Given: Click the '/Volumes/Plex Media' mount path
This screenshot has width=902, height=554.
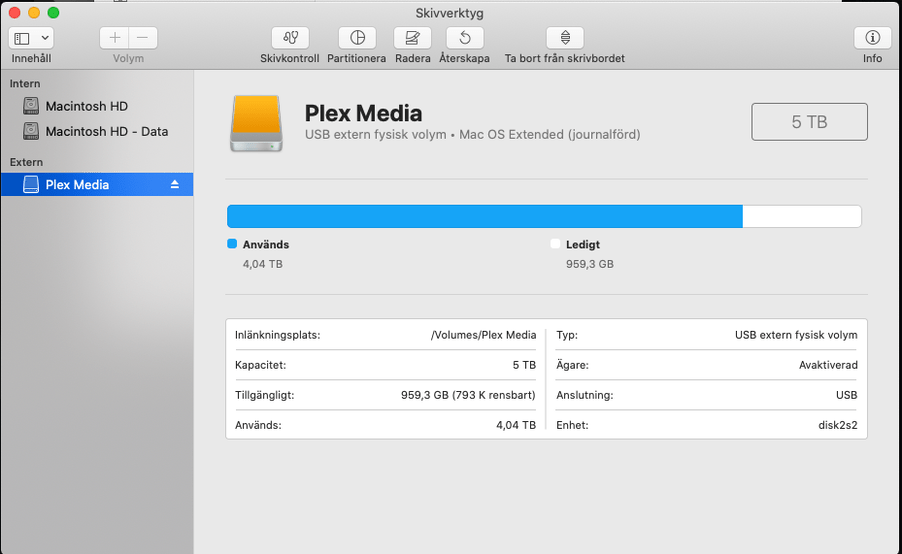Looking at the screenshot, I should pyautogui.click(x=483, y=335).
